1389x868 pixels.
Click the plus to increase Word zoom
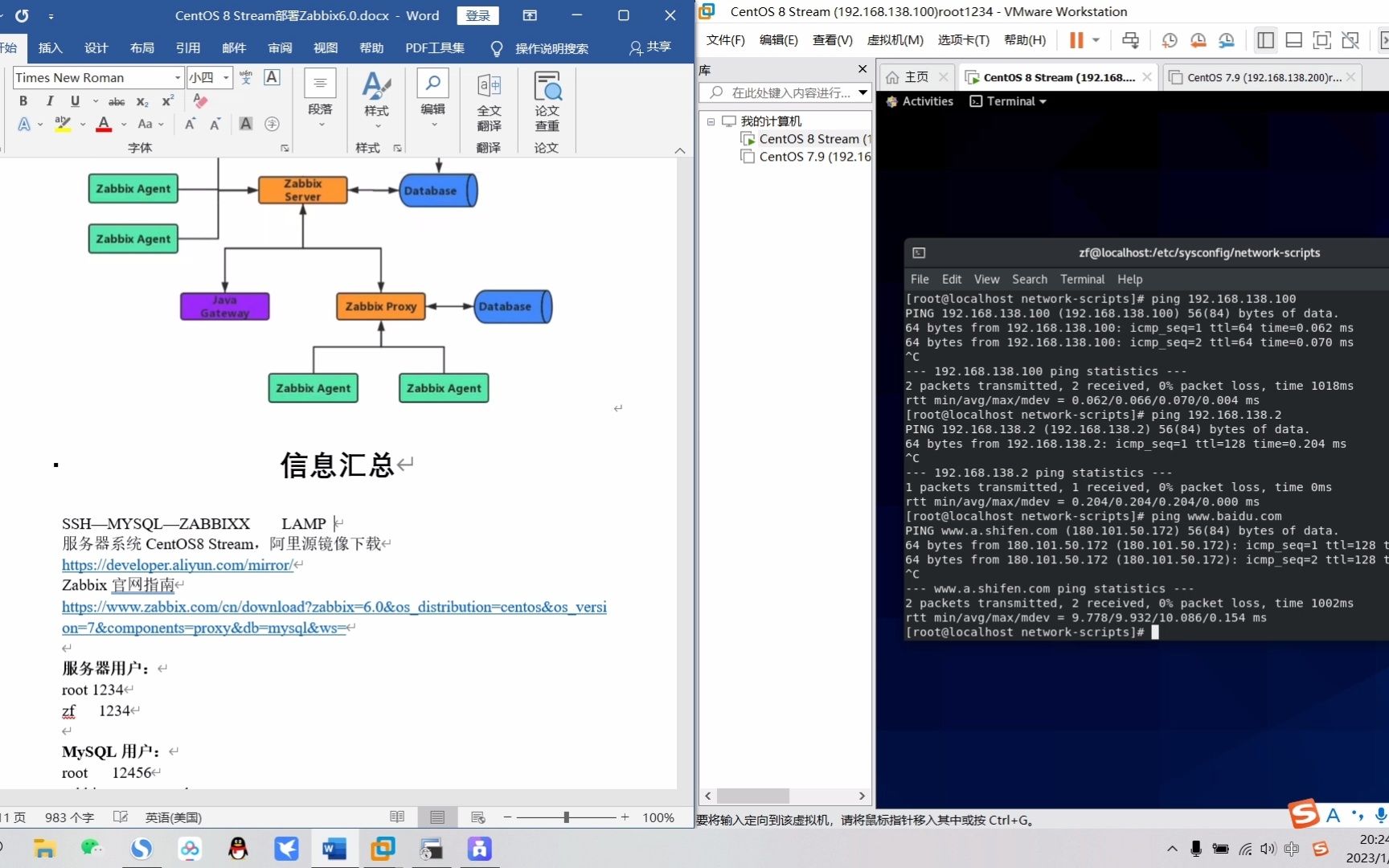click(x=625, y=817)
